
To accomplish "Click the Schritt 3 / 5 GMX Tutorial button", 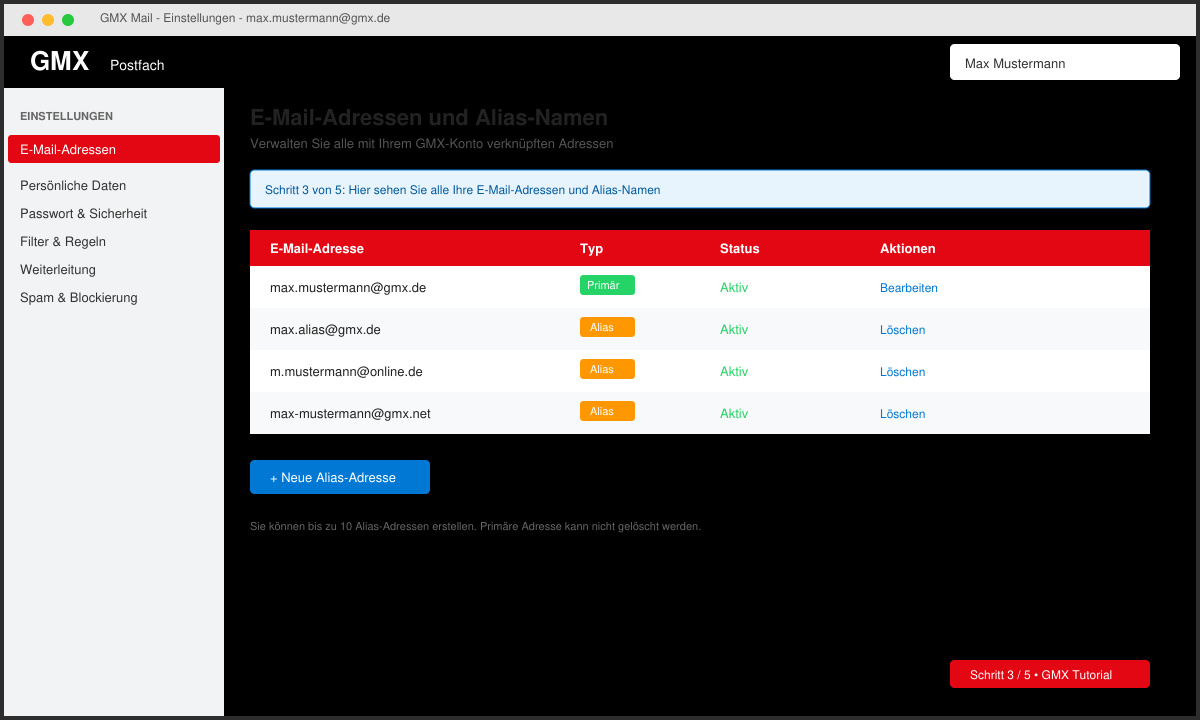I will (1050, 674).
